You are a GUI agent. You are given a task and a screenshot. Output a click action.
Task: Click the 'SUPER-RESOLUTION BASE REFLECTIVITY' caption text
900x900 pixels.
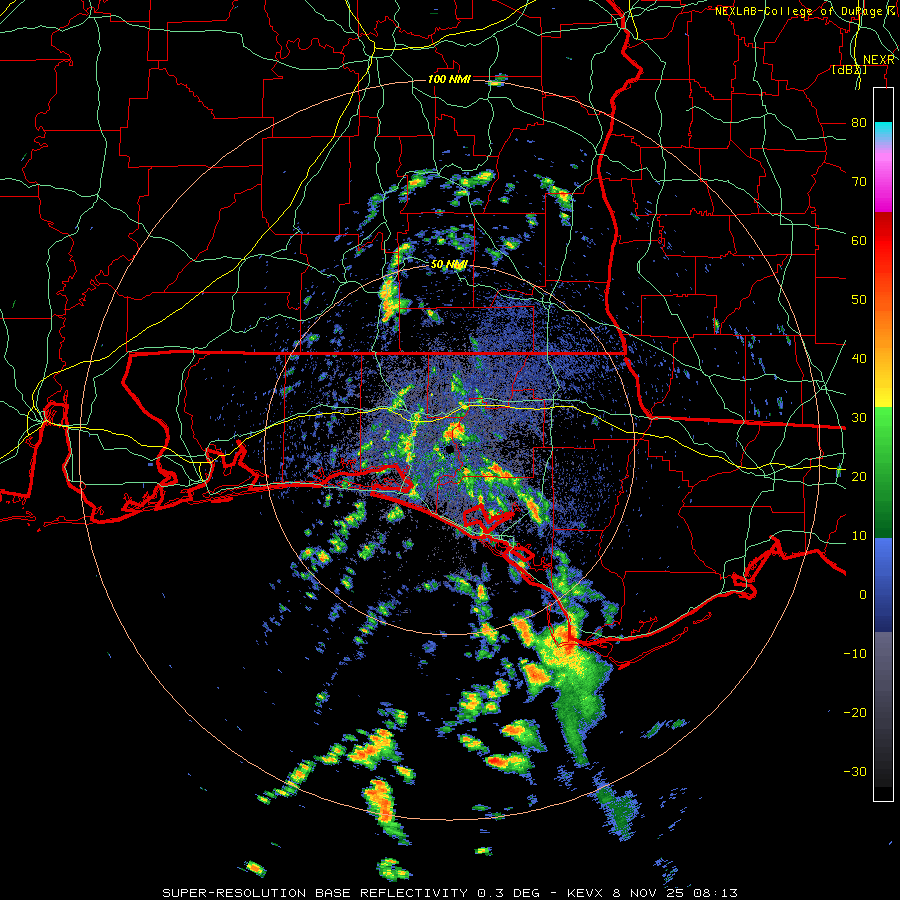coord(315,893)
